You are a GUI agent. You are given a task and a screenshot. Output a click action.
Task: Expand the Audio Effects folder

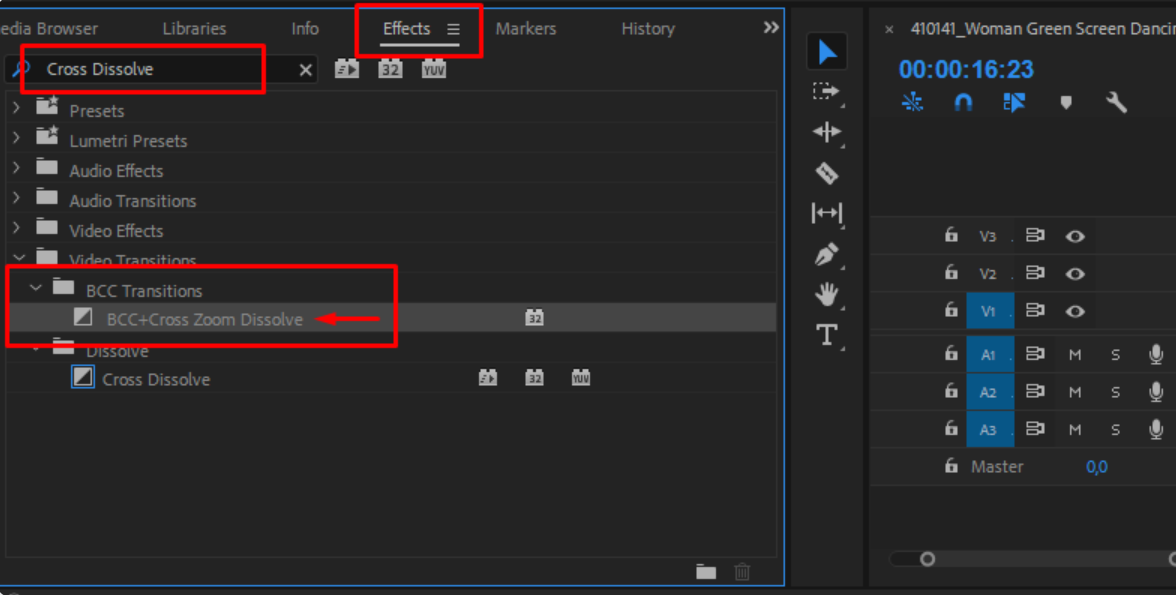pos(18,170)
